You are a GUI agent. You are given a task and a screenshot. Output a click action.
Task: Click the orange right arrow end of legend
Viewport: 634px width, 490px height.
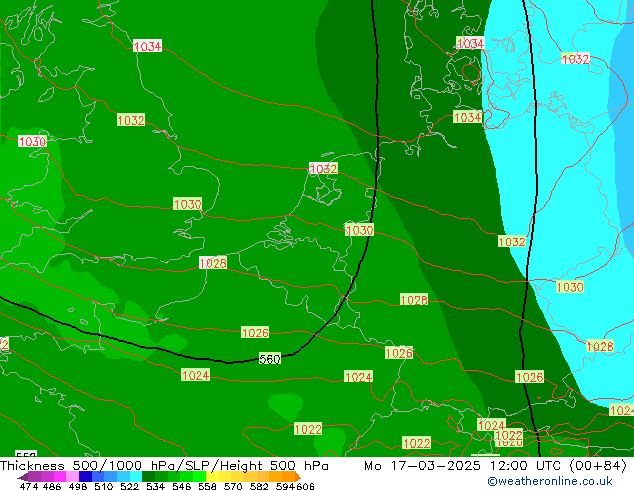pos(298,477)
